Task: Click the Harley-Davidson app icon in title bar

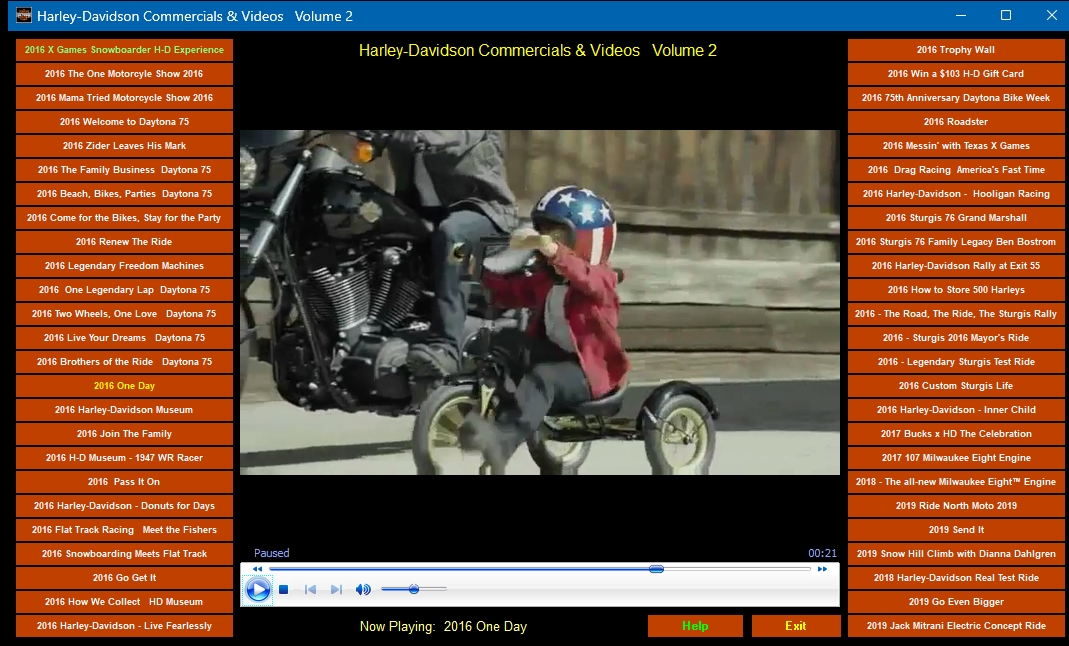Action: (x=23, y=15)
